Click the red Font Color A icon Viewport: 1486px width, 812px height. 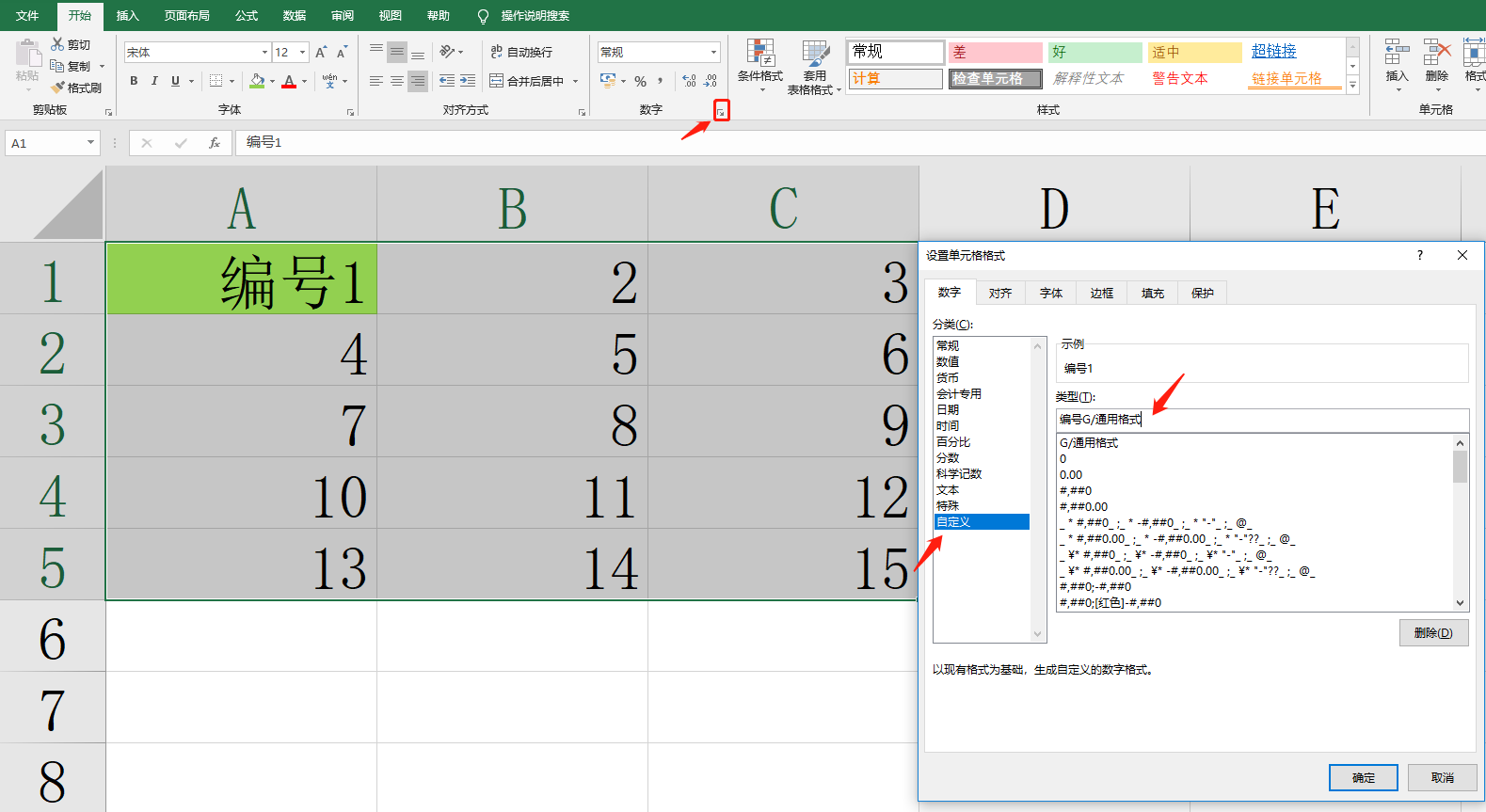pos(289,81)
